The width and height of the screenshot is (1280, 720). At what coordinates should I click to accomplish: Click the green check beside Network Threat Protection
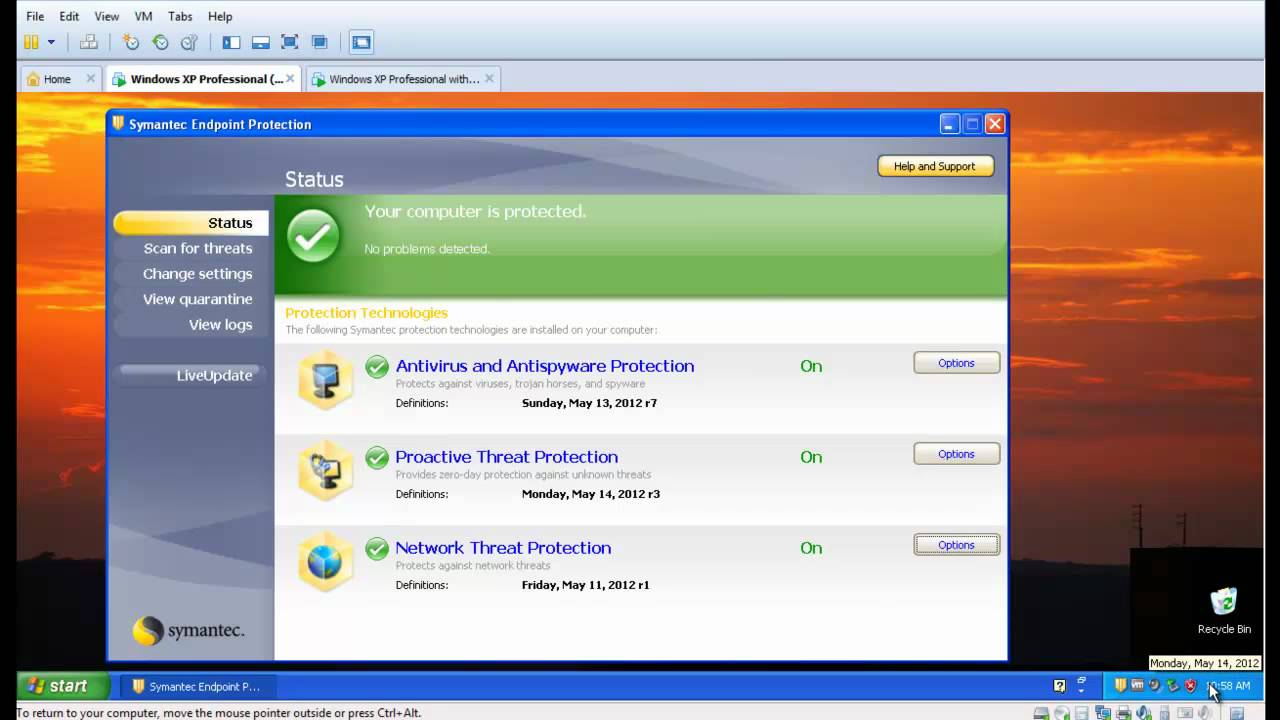click(x=377, y=549)
